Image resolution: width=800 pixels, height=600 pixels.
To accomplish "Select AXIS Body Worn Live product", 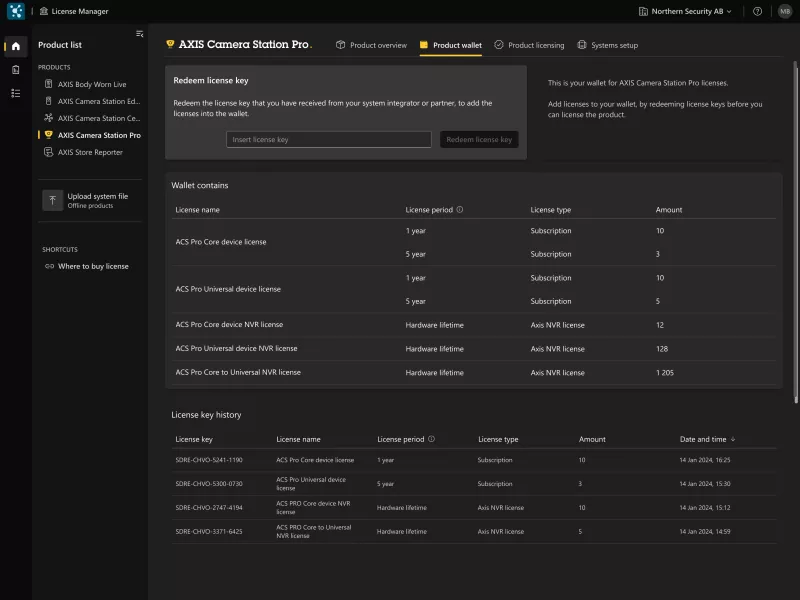I will pyautogui.click(x=91, y=85).
